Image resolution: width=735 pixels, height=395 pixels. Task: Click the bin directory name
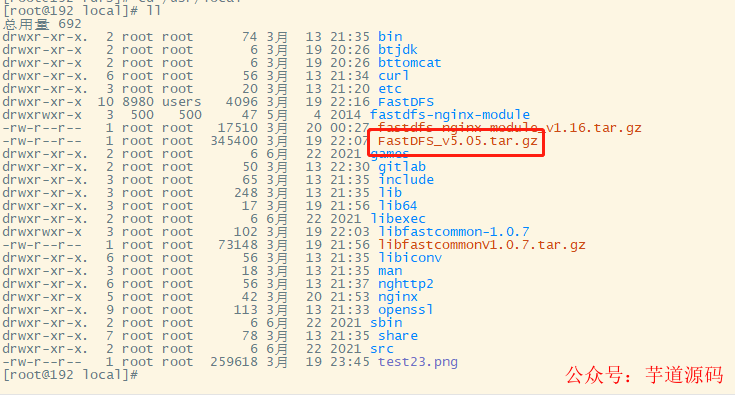click(390, 37)
